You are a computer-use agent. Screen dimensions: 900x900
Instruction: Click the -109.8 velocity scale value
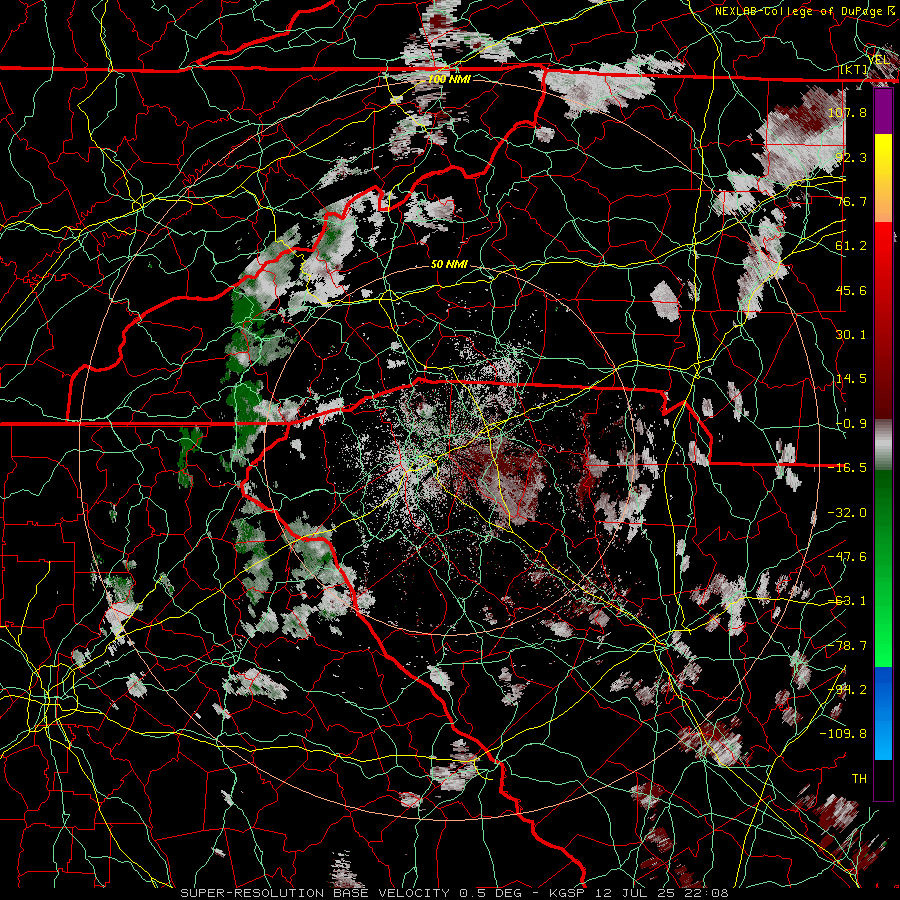843,734
